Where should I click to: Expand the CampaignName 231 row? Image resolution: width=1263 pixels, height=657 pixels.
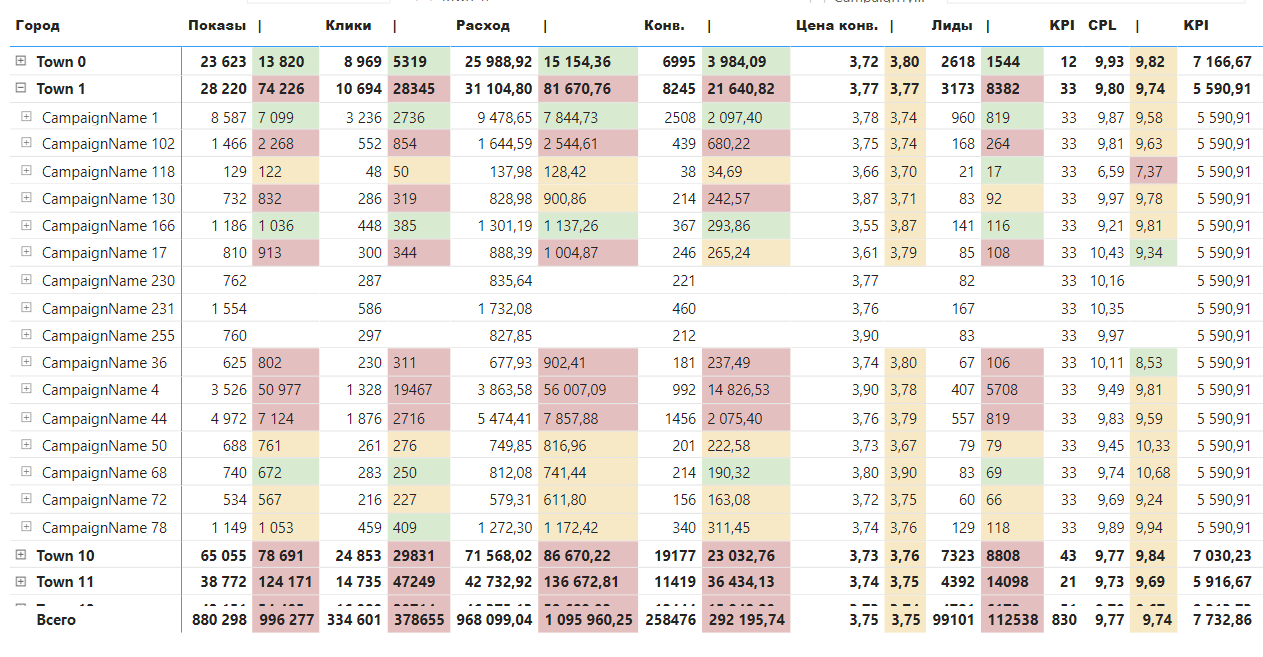27,308
